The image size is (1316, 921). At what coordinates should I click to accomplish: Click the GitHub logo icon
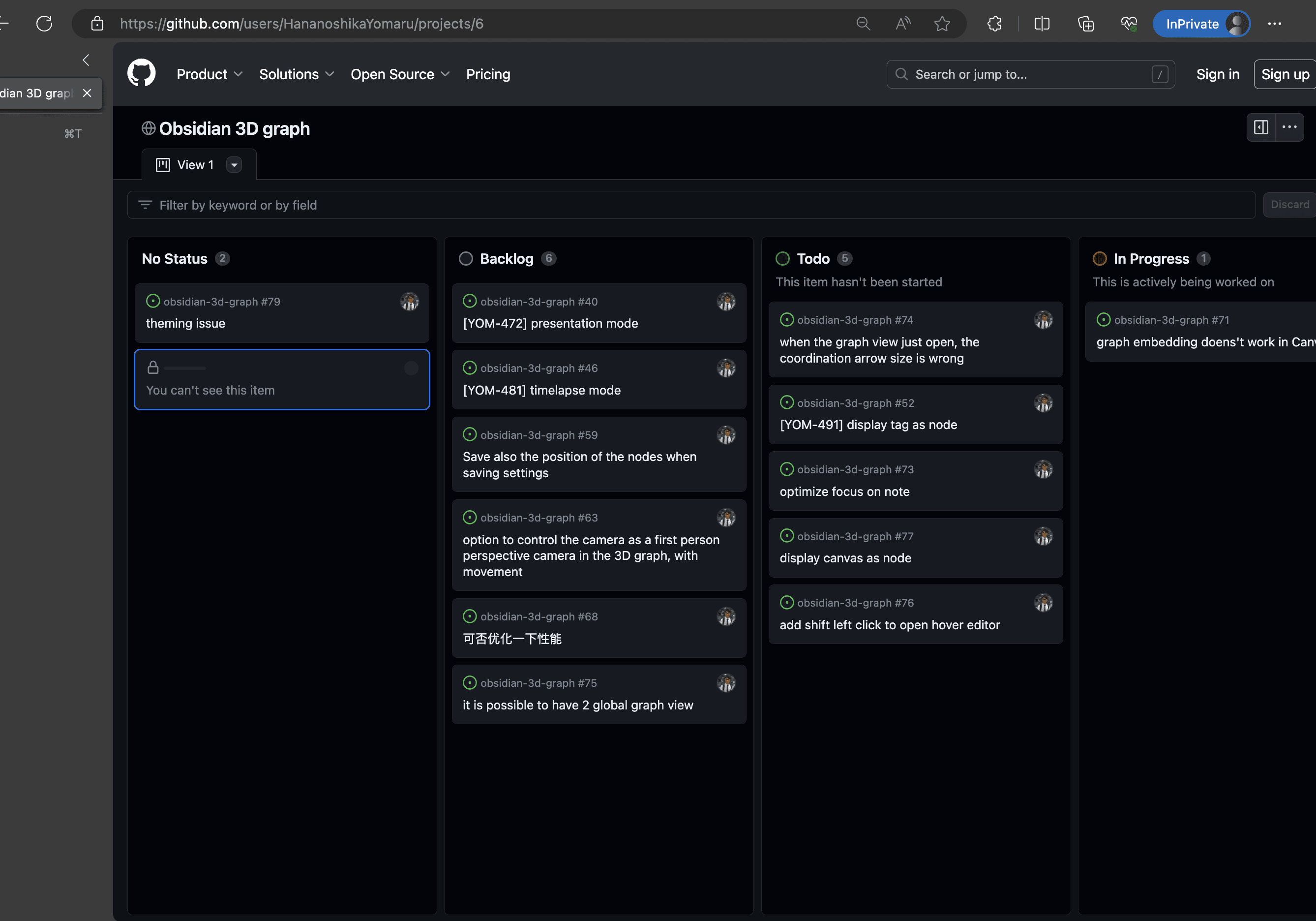point(141,73)
